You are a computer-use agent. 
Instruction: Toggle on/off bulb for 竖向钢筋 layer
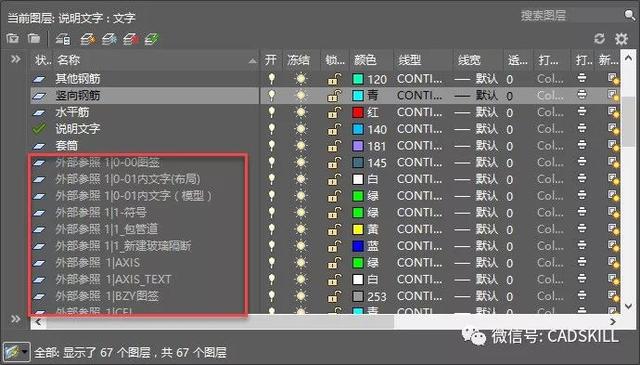pyautogui.click(x=271, y=96)
